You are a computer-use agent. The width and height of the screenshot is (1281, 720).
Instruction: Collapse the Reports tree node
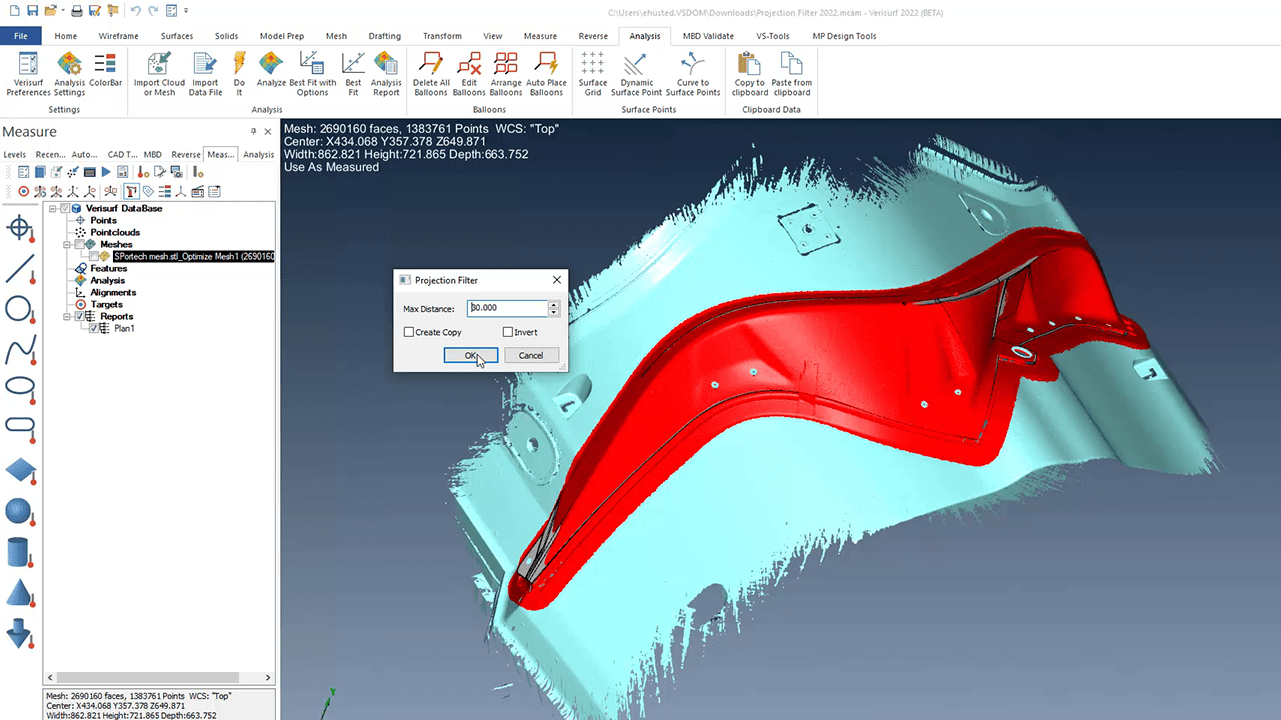(67, 316)
